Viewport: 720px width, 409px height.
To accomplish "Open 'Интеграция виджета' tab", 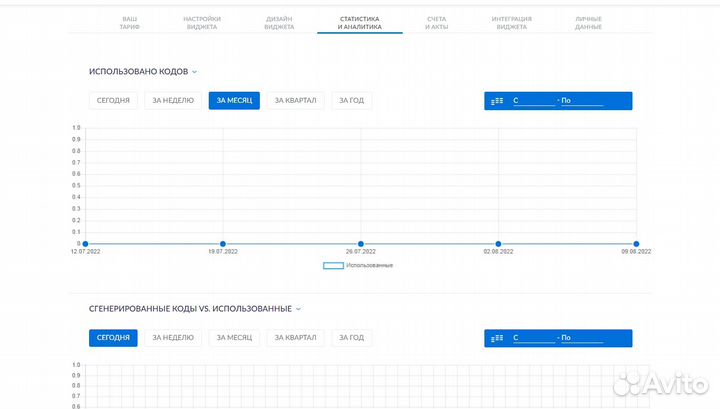I will [512, 23].
